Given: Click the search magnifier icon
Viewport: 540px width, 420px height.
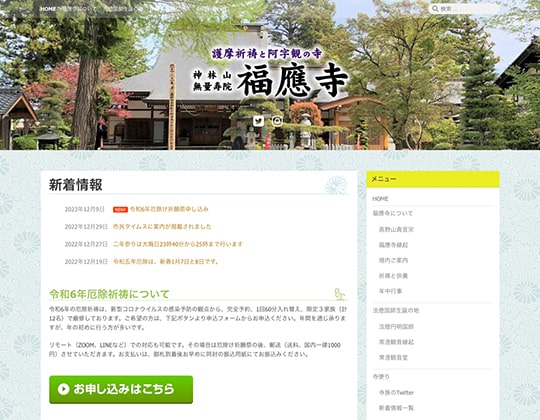Looking at the screenshot, I should pos(435,9).
